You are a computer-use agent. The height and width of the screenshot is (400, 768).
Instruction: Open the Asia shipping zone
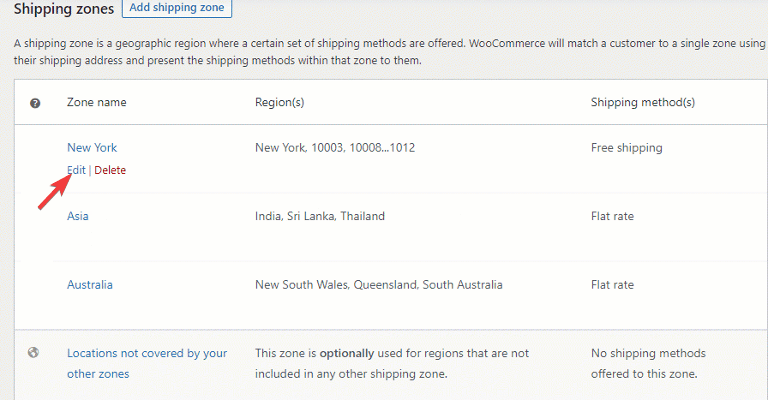pos(78,216)
